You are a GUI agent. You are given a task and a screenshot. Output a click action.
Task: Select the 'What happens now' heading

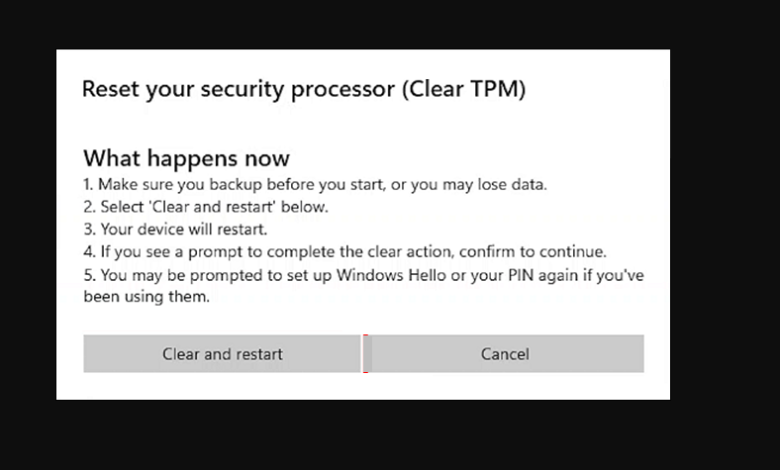(x=186, y=158)
